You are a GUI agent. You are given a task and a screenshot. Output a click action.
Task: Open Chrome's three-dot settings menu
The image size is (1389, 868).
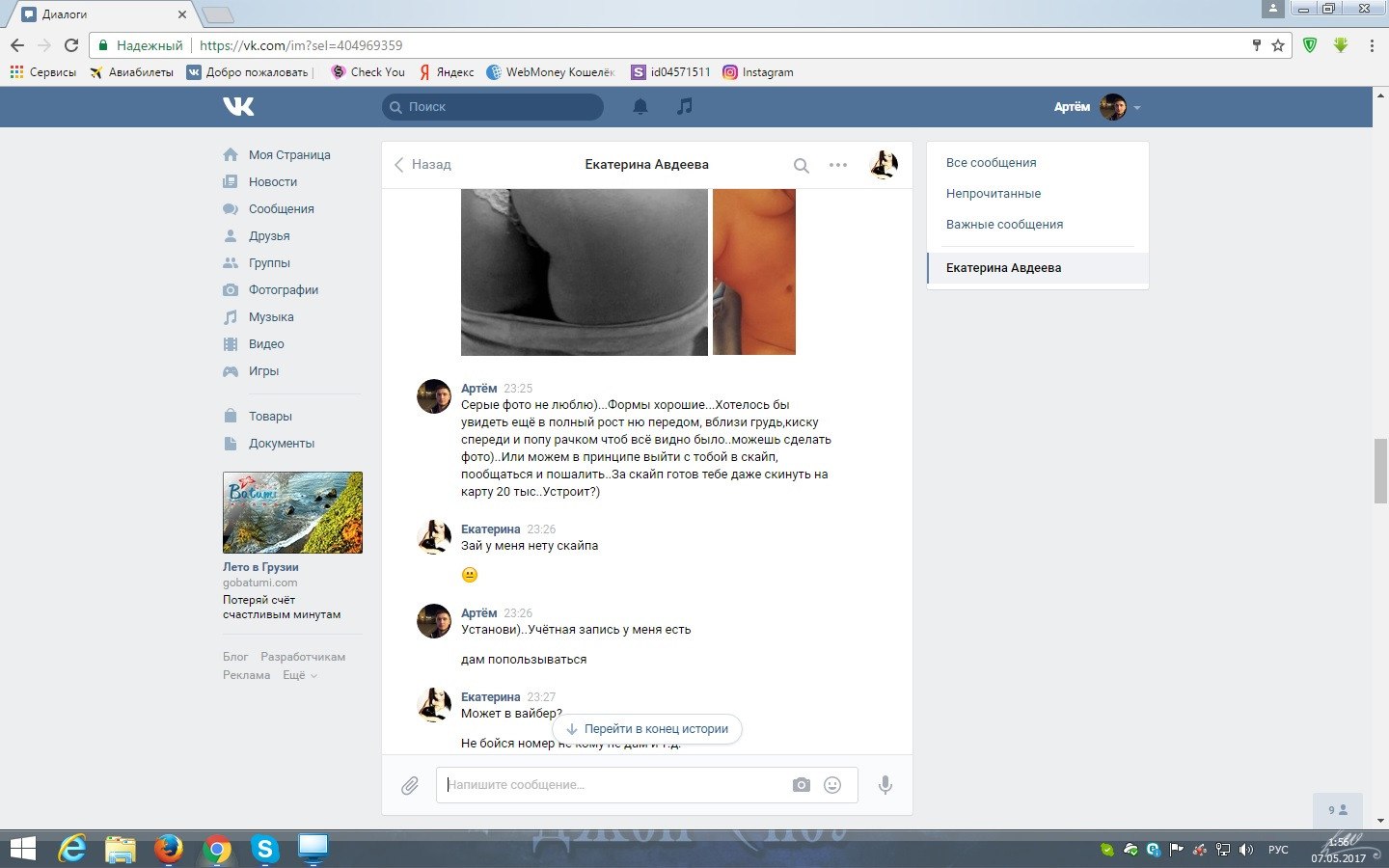click(1372, 45)
